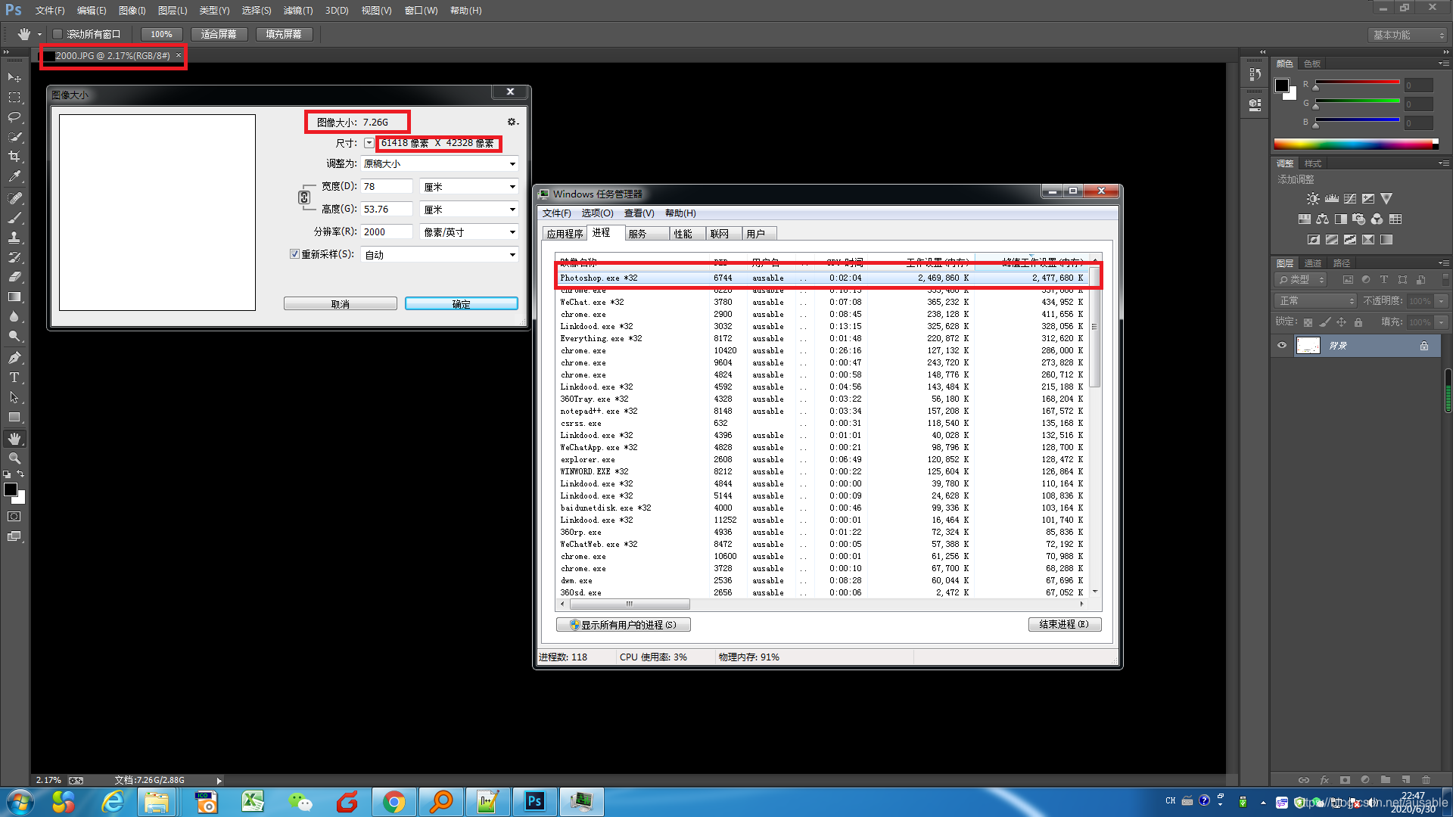
Task: Uncheck the 重新采样 resample checkbox
Action: (x=295, y=254)
